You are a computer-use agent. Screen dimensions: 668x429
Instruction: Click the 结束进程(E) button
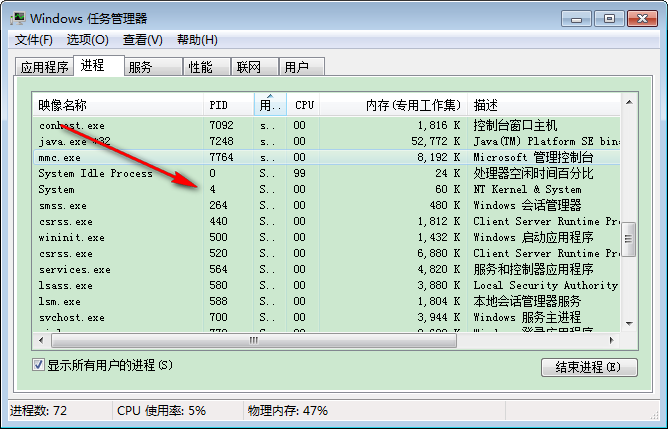(x=589, y=367)
